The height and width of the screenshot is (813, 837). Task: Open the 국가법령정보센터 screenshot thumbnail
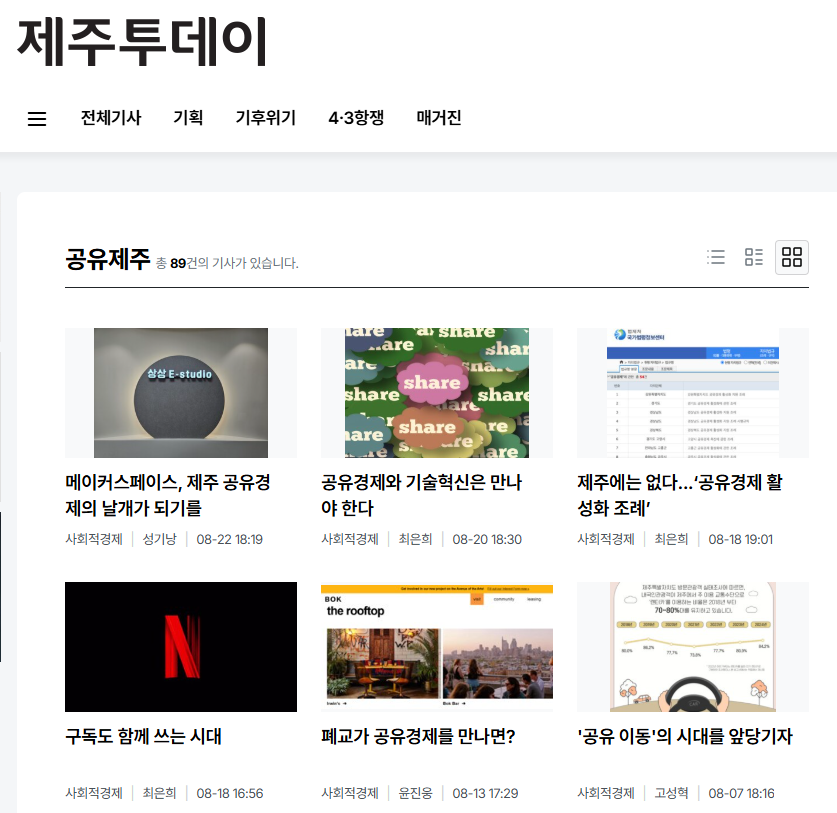click(x=693, y=392)
